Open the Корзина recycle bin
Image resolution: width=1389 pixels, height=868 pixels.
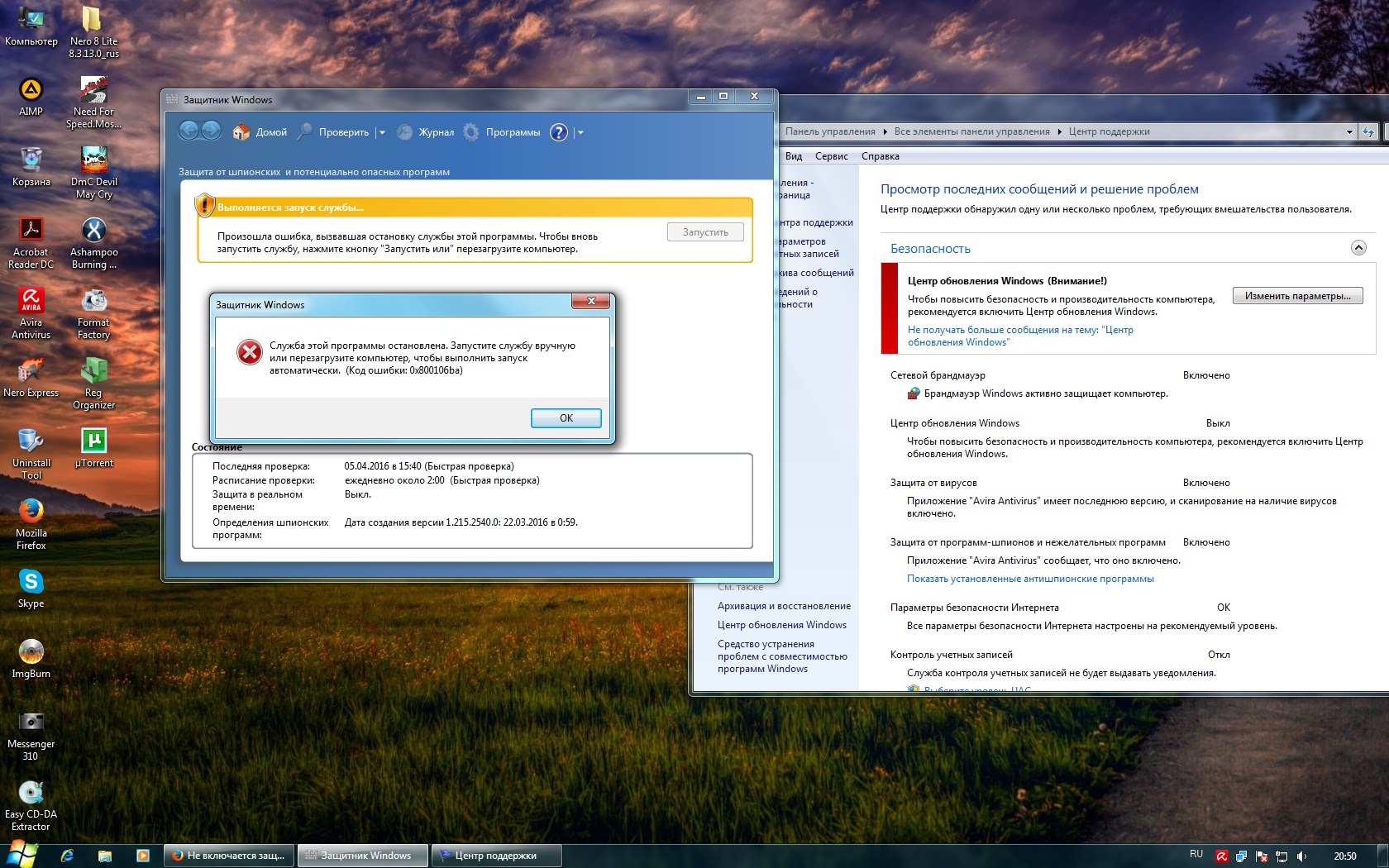[x=31, y=166]
